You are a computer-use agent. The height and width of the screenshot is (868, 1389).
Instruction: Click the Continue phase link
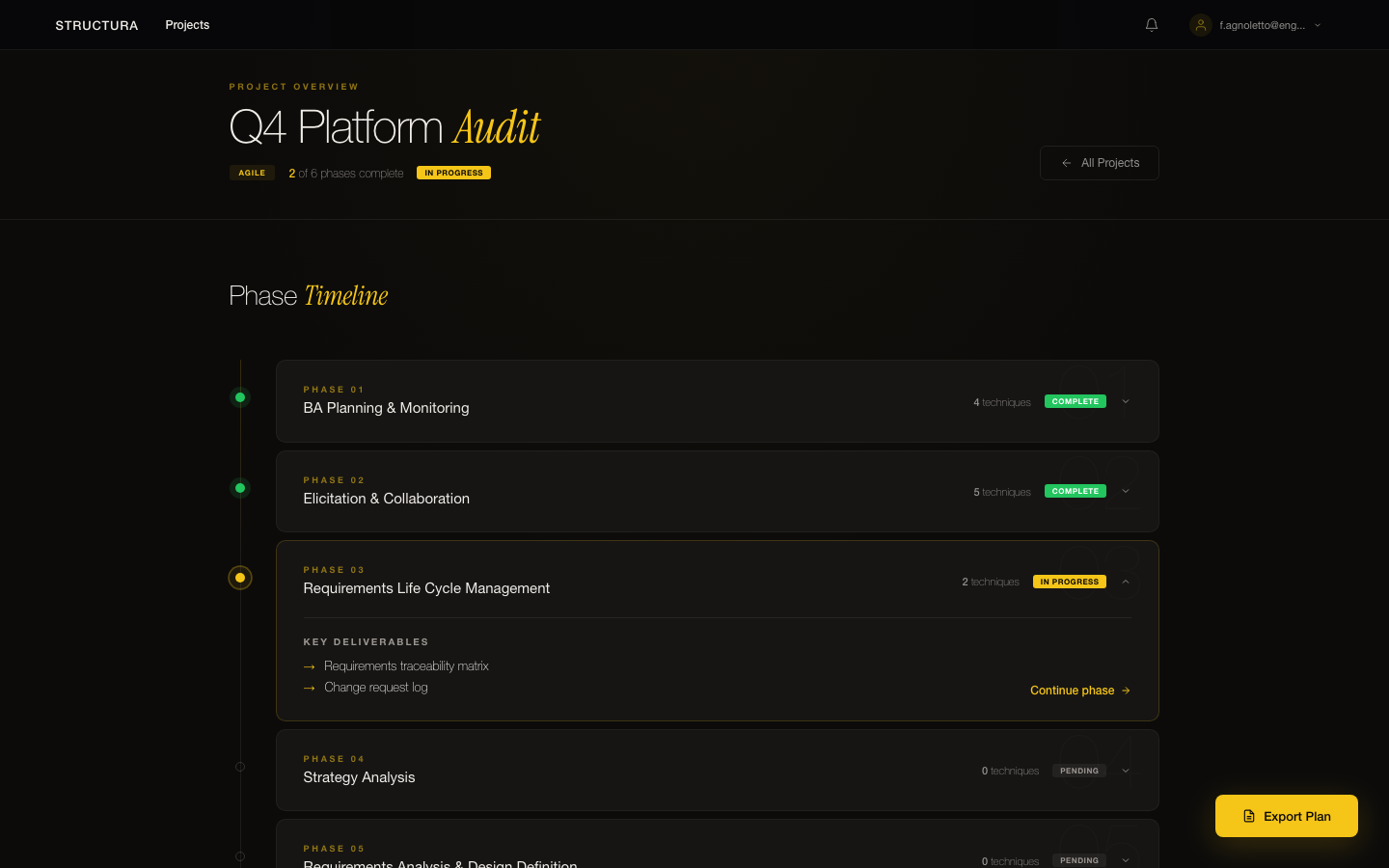coord(1079,691)
